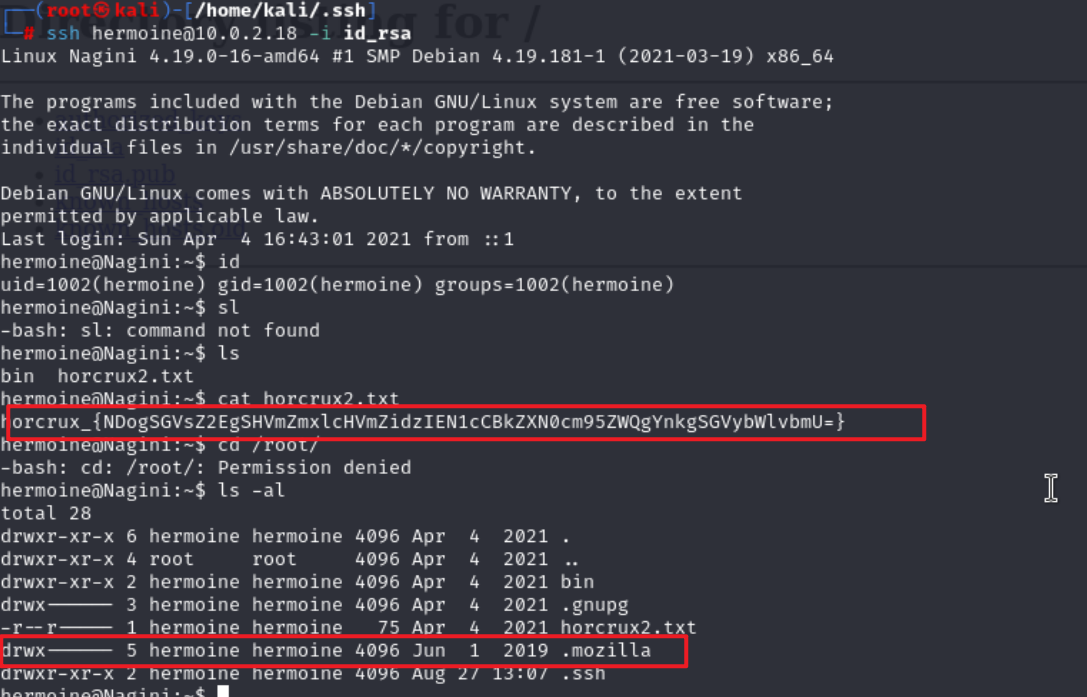Click the uid=1002(hermoine) output line
1087x697 pixels.
point(337,284)
